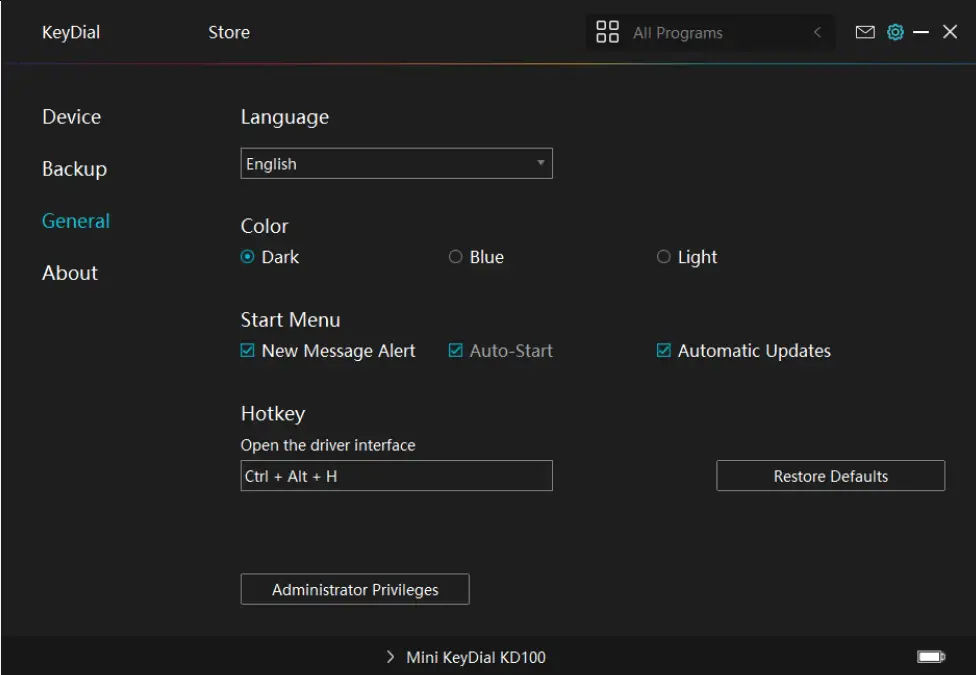Disable the Auto-Start checkbox

point(456,351)
